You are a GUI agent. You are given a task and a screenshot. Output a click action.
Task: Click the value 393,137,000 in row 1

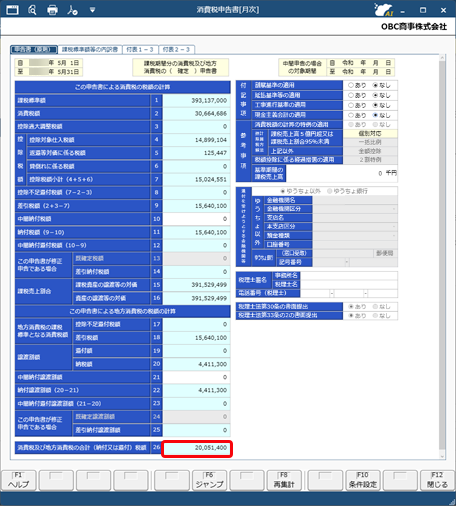pyautogui.click(x=209, y=100)
